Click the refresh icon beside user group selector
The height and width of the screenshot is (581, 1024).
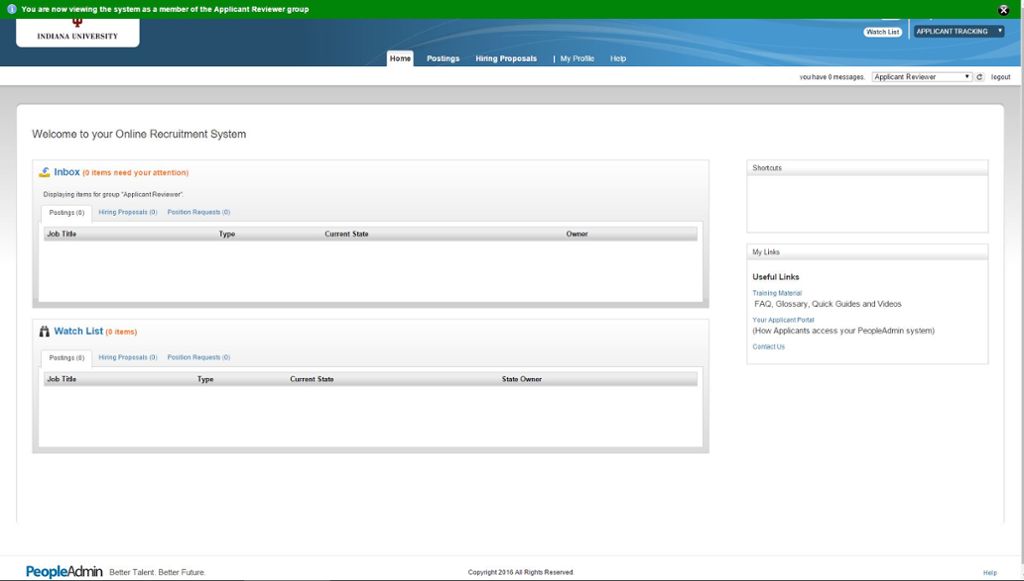point(980,77)
